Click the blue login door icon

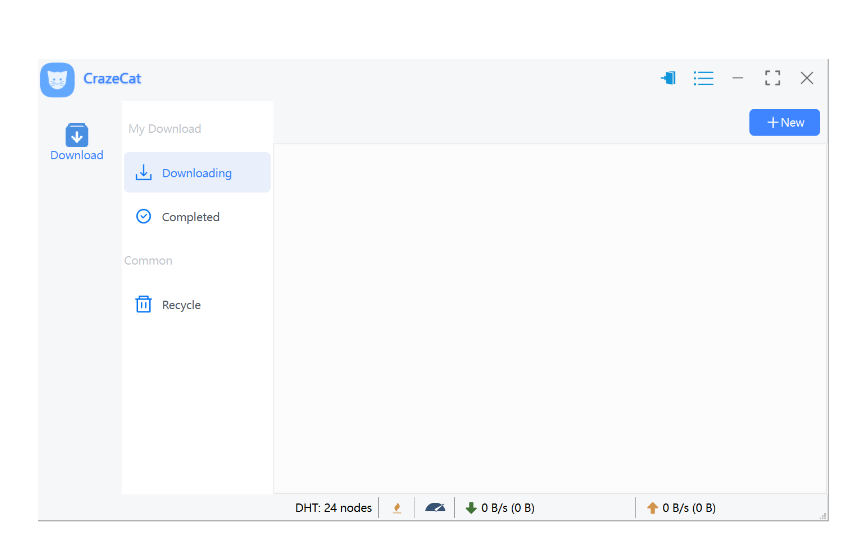click(668, 78)
